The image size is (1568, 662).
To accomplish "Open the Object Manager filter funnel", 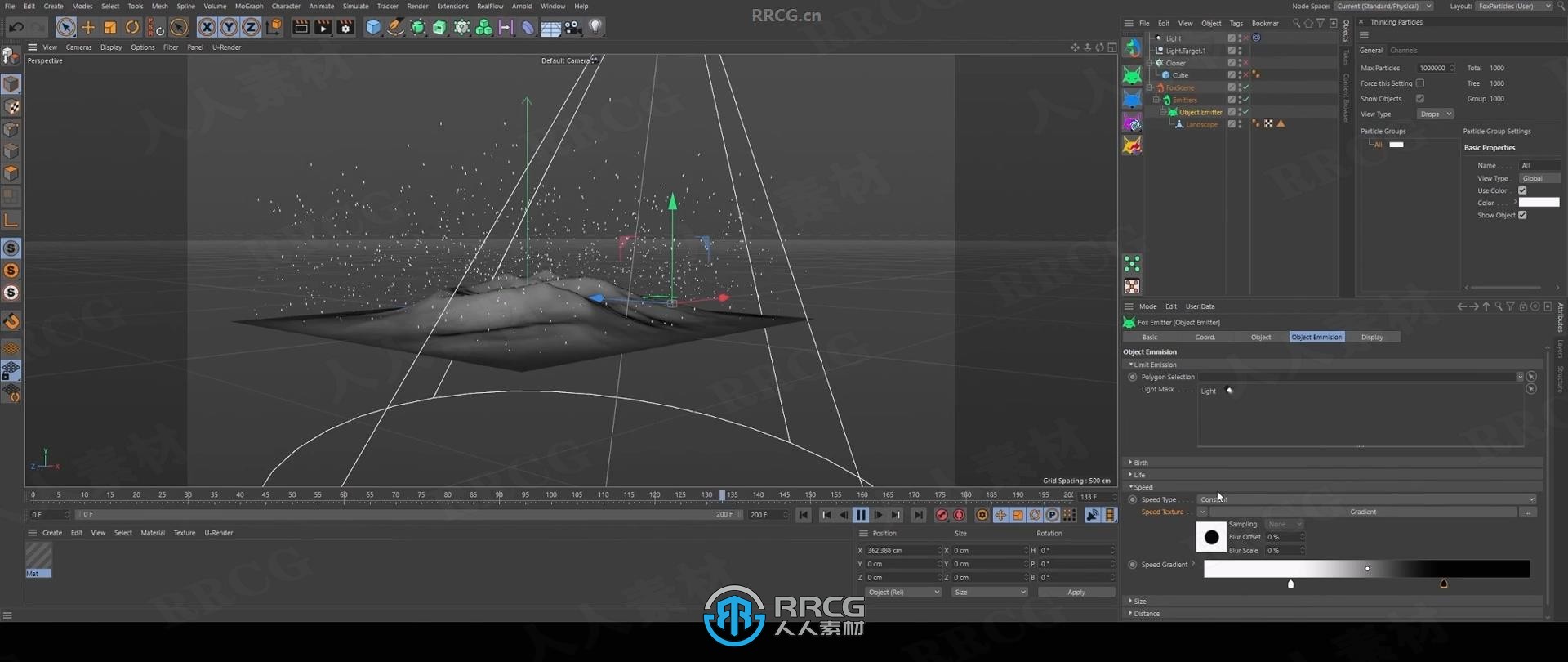I will (1321, 23).
